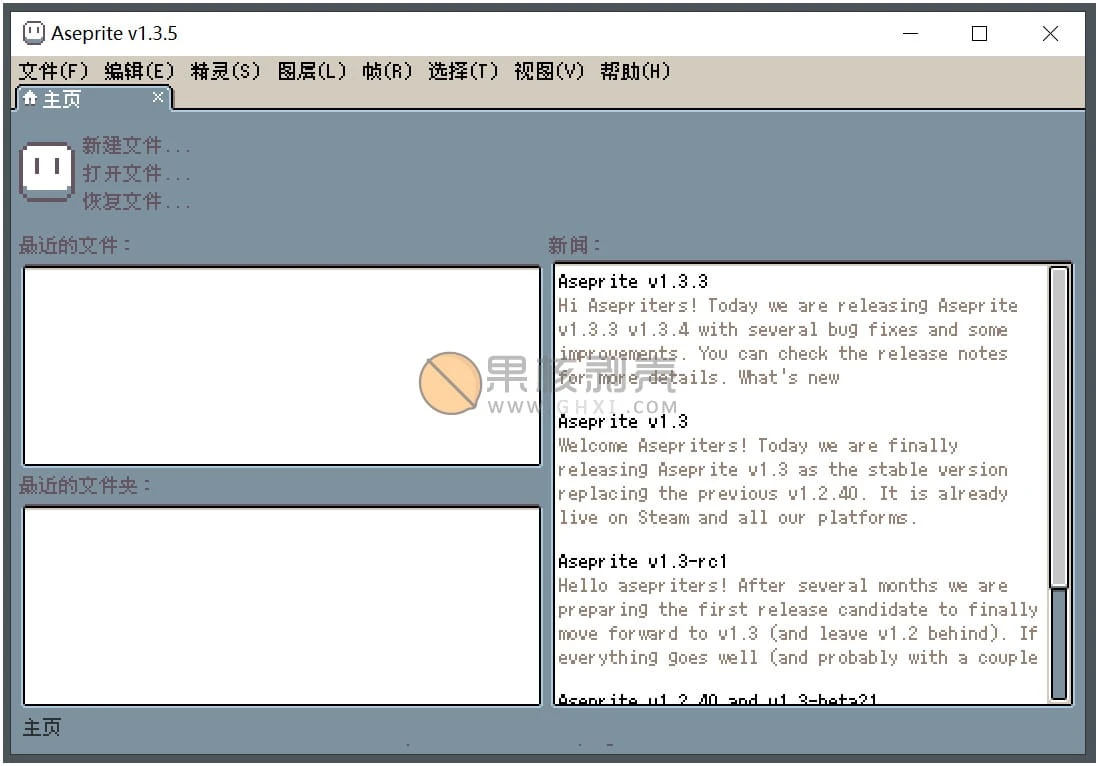Click inside the 最近的文件夹 list box
The image size is (1099, 766).
(282, 606)
